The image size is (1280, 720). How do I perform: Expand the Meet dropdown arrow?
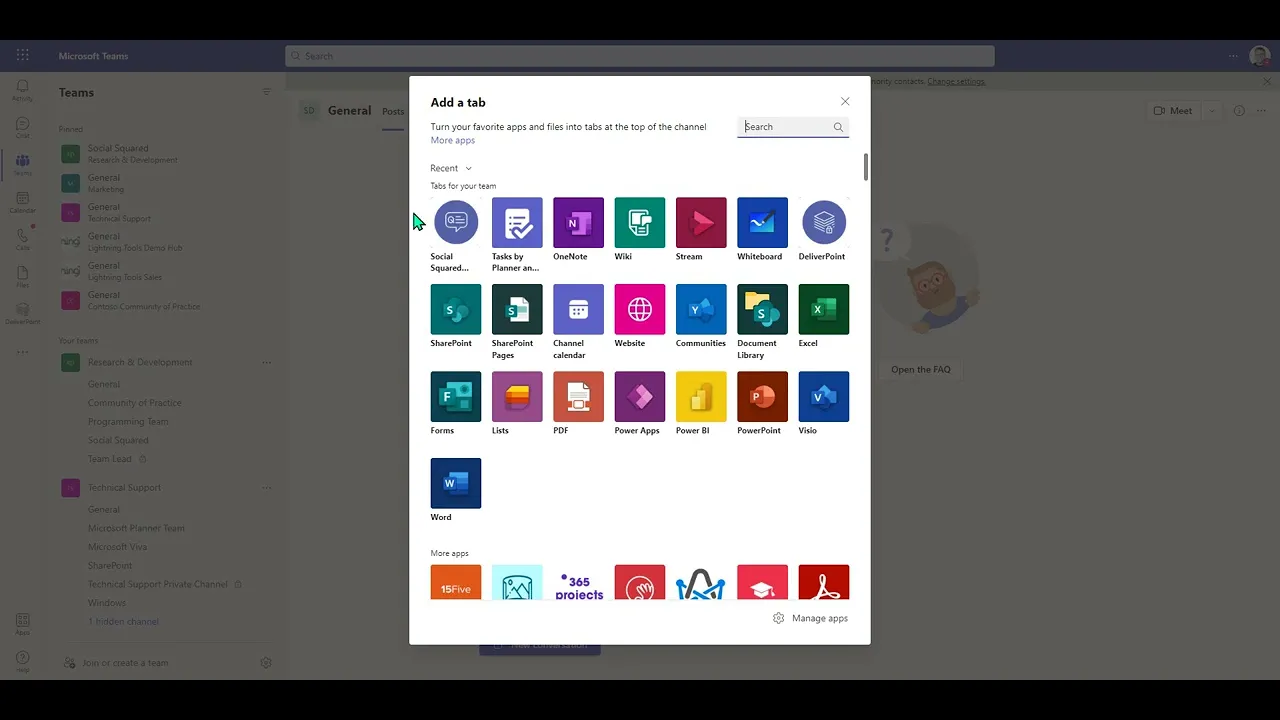(x=1211, y=111)
